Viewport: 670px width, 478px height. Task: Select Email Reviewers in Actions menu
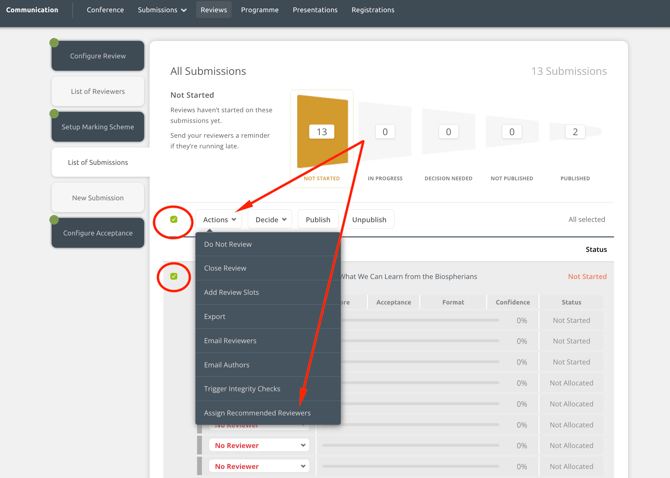230,341
